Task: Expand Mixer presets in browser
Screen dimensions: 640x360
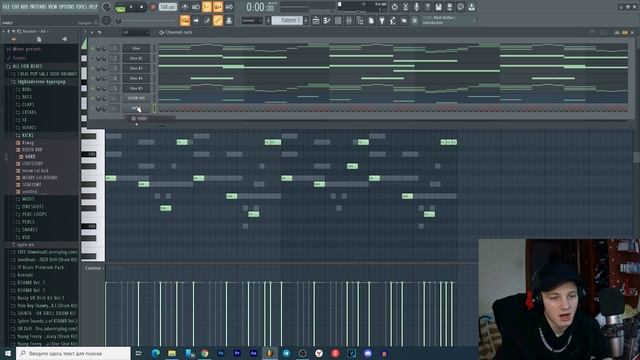Action: (27, 49)
